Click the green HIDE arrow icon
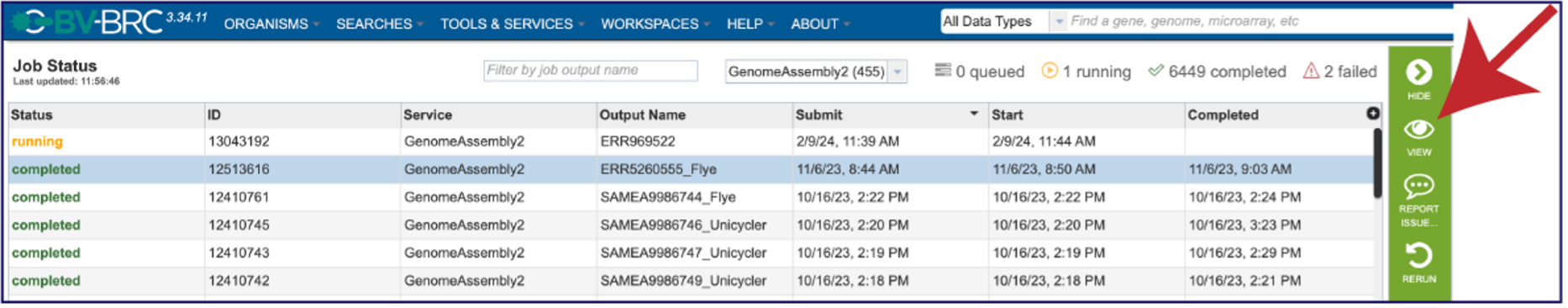Screen dimensions: 1568x308 [1418, 73]
